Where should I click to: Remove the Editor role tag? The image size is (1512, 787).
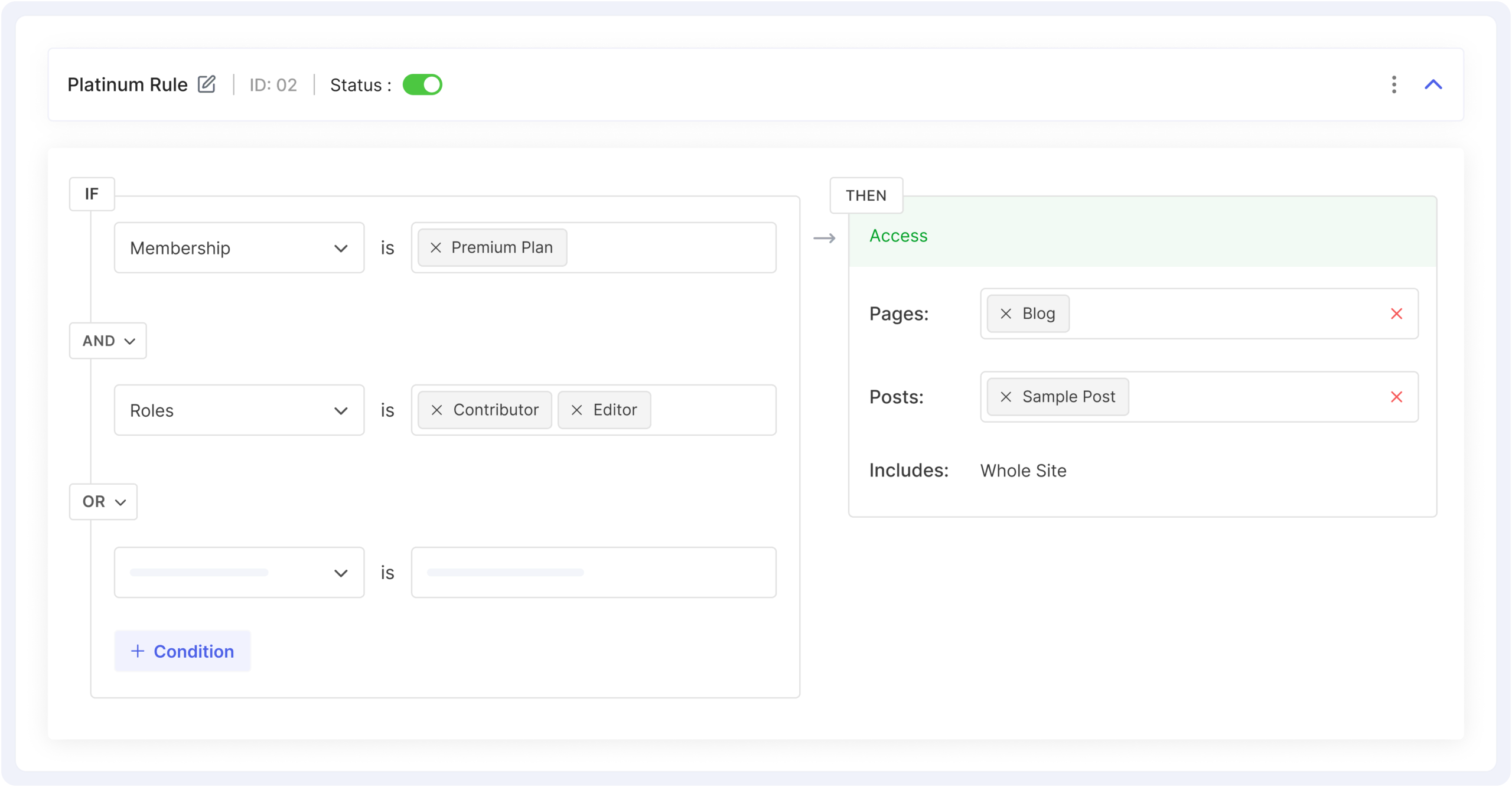[x=577, y=410]
